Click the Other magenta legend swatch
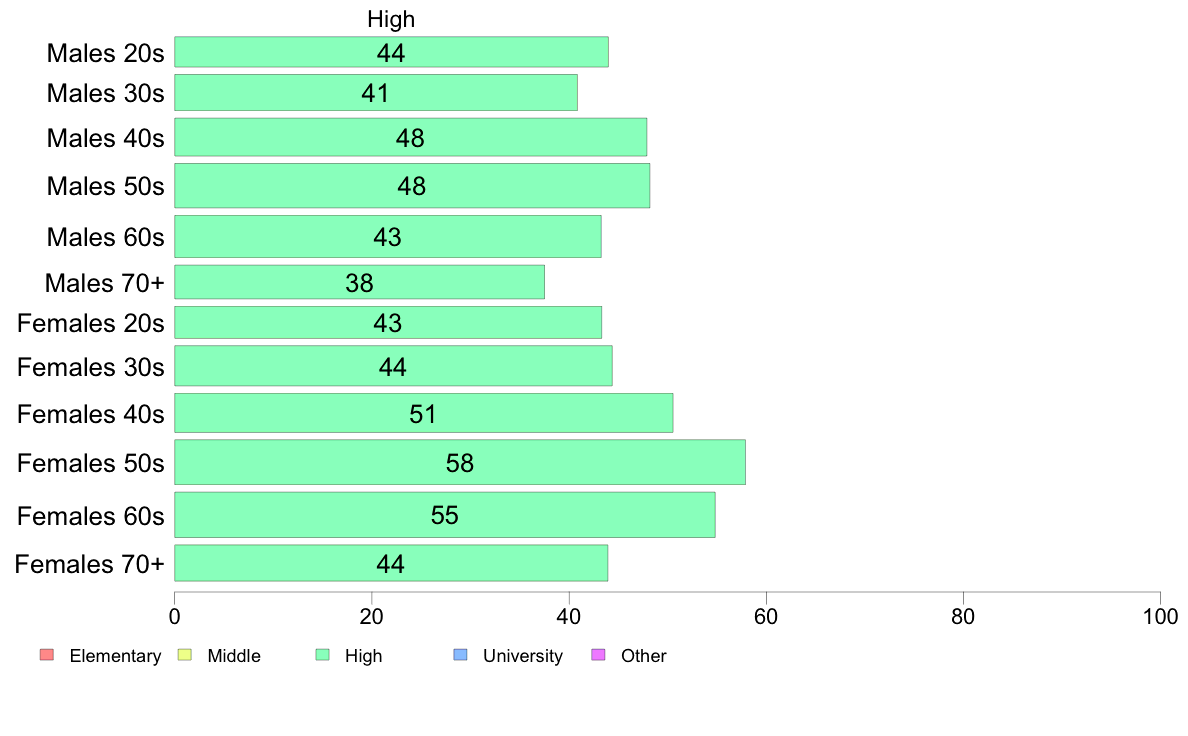The width and height of the screenshot is (1188, 736). point(598,655)
